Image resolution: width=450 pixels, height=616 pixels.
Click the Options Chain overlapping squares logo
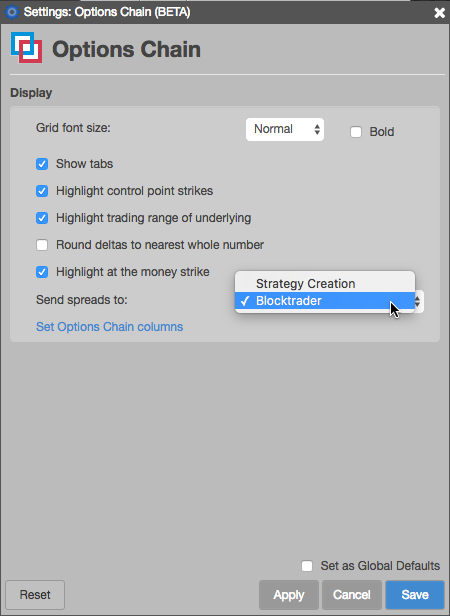tap(27, 48)
